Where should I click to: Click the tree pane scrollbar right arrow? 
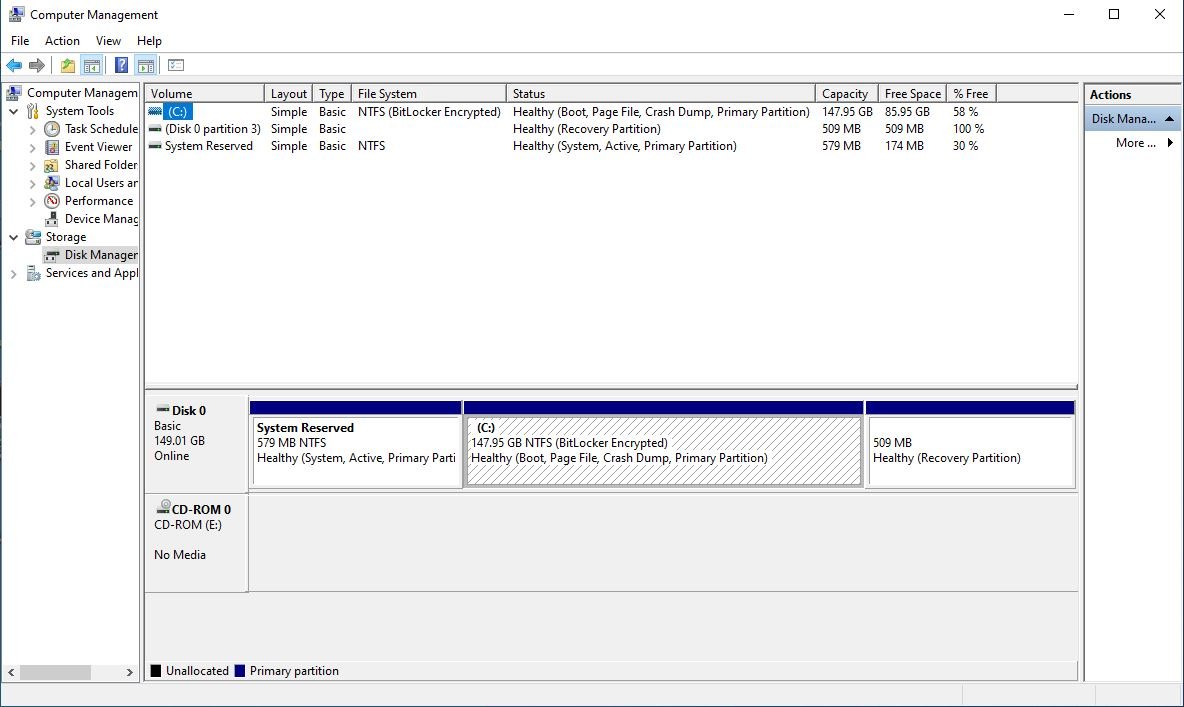[x=130, y=672]
